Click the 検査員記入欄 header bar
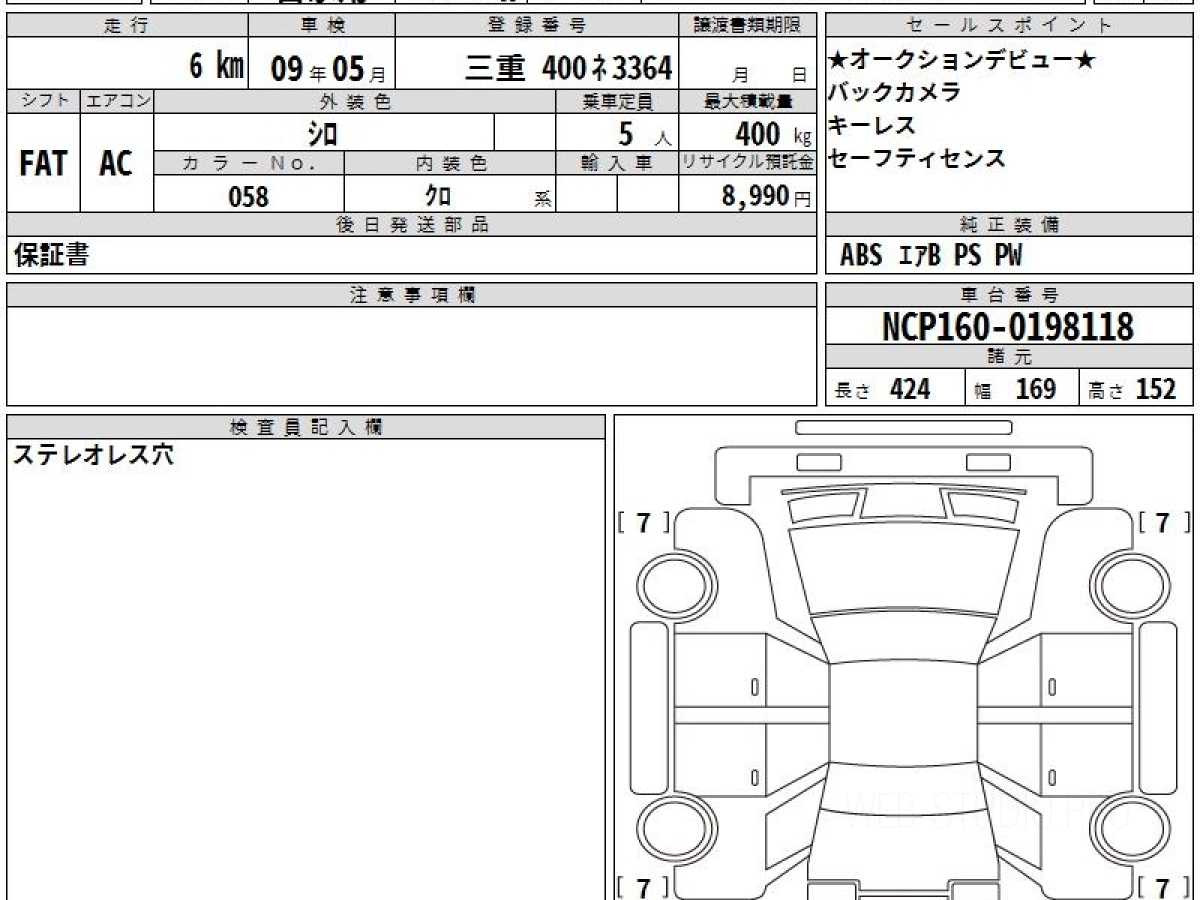The height and width of the screenshot is (900, 1200). click(306, 426)
